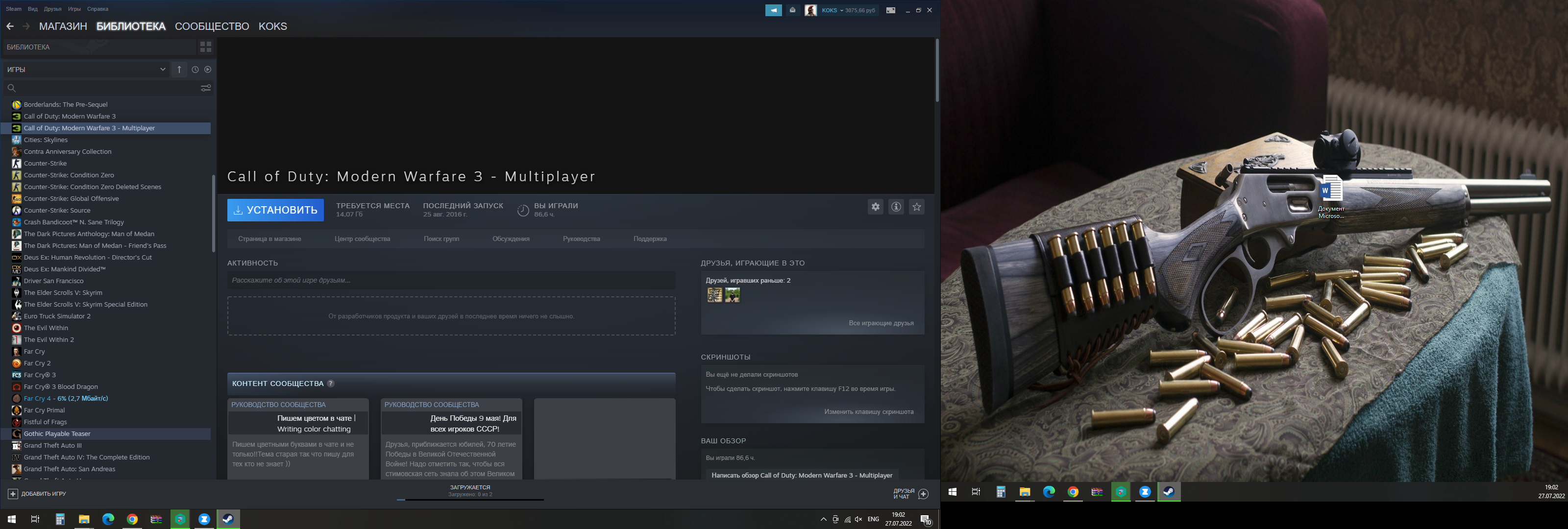This screenshot has width=1568, height=529.
Task: Click Изменить клавишу скриншота
Action: point(869,412)
